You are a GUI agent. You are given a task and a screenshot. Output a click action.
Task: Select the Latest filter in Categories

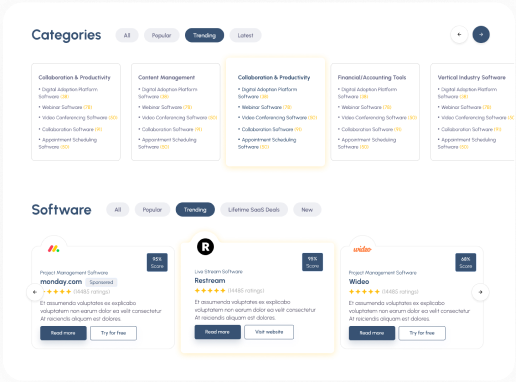click(245, 35)
